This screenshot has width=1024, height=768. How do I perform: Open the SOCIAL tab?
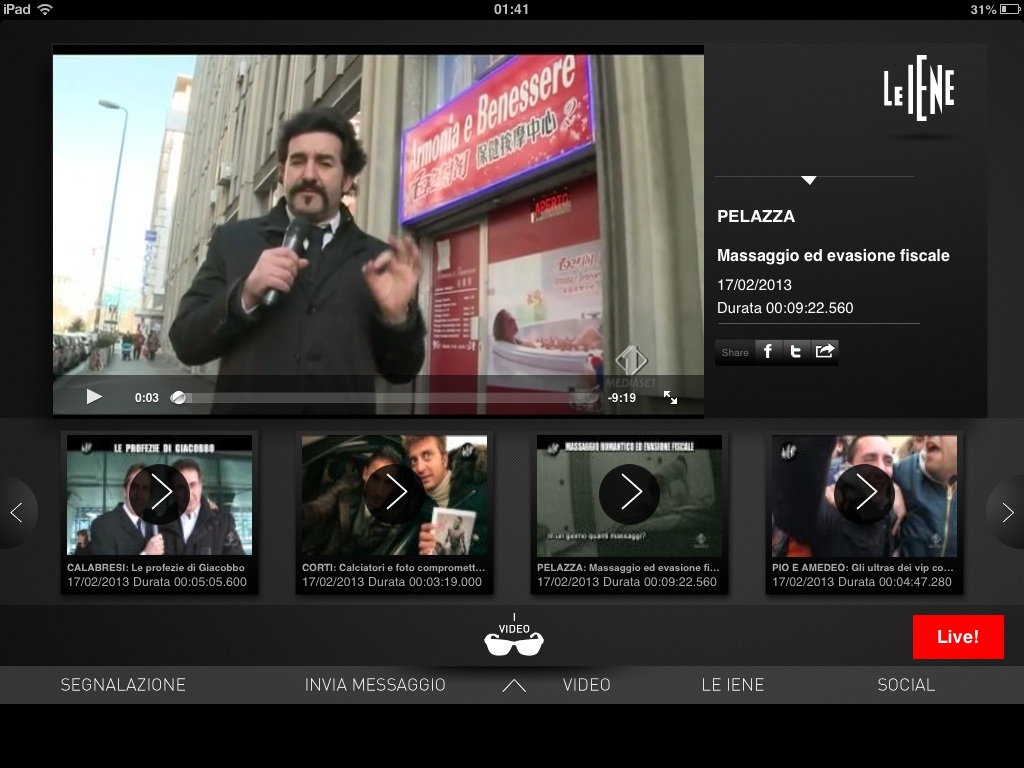click(906, 685)
